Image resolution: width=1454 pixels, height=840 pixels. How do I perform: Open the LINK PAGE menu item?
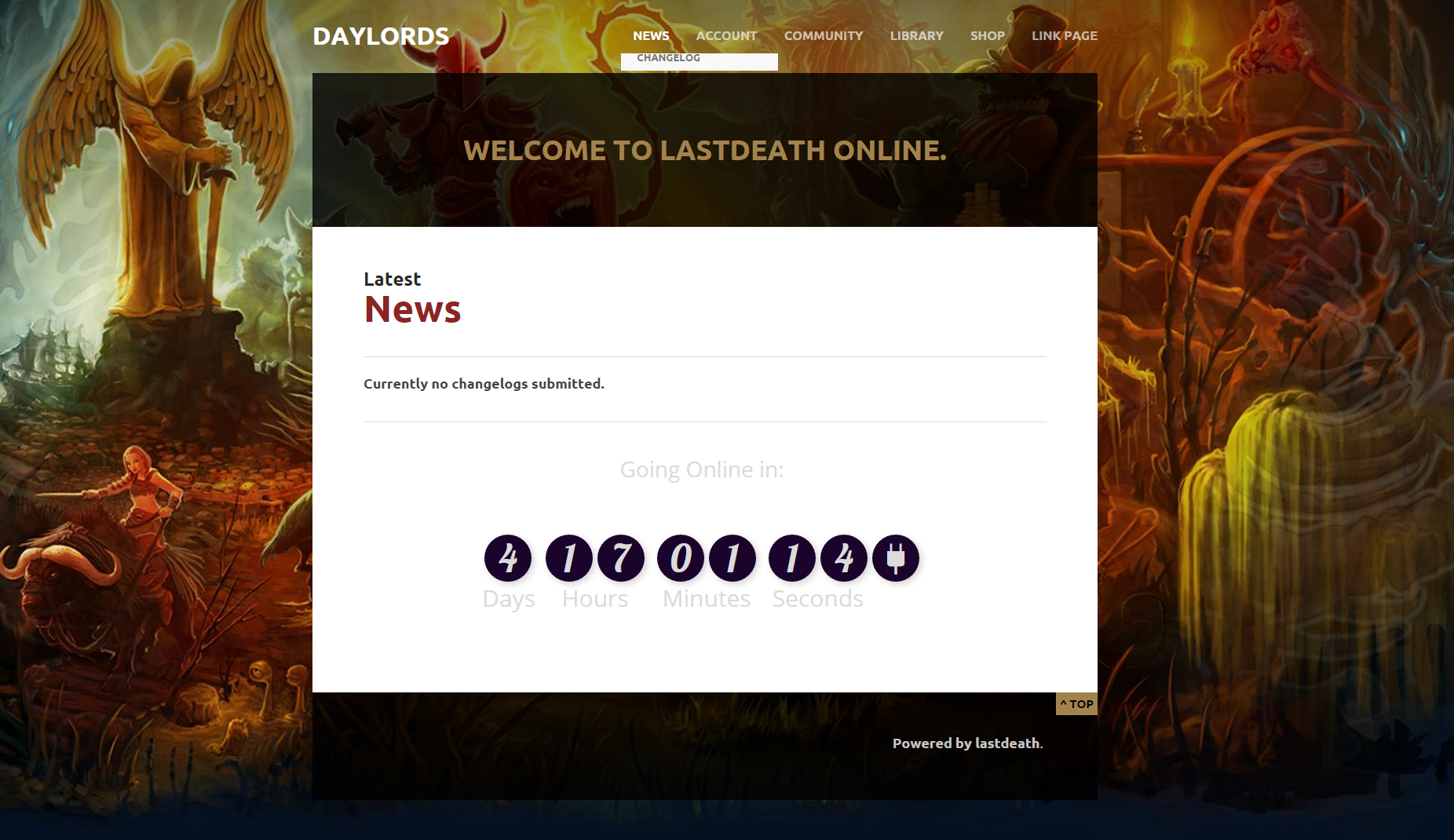[1064, 35]
